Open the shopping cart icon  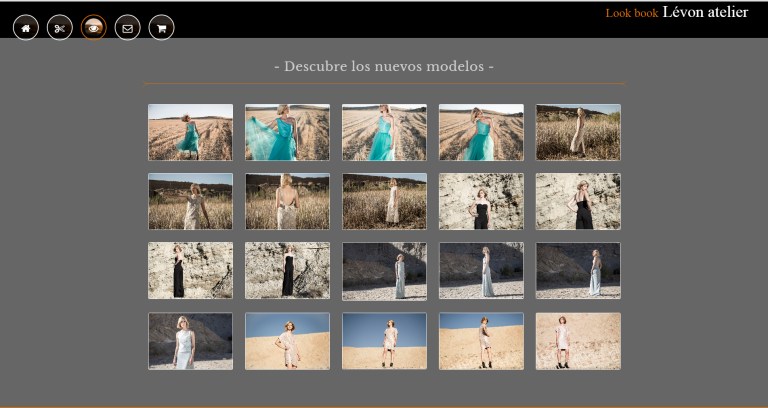(161, 28)
